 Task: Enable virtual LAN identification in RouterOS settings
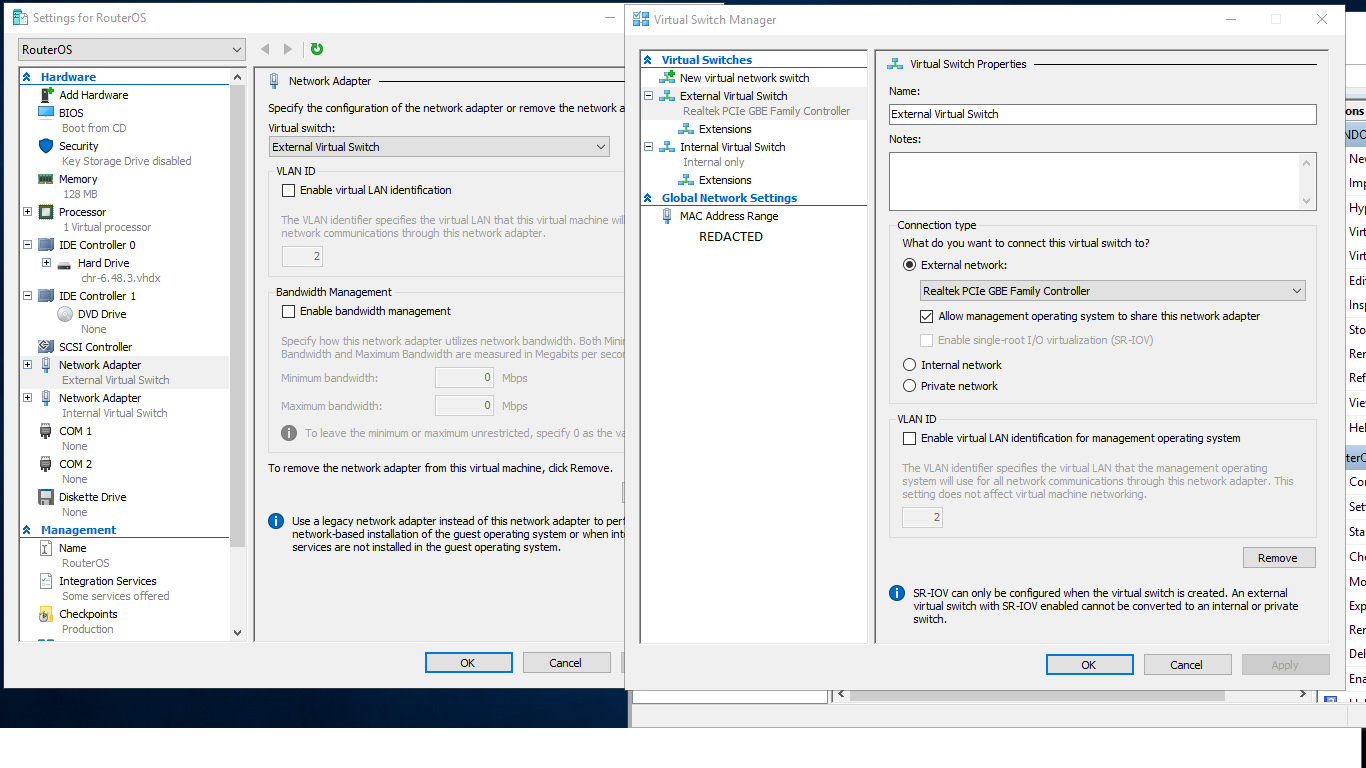(289, 190)
